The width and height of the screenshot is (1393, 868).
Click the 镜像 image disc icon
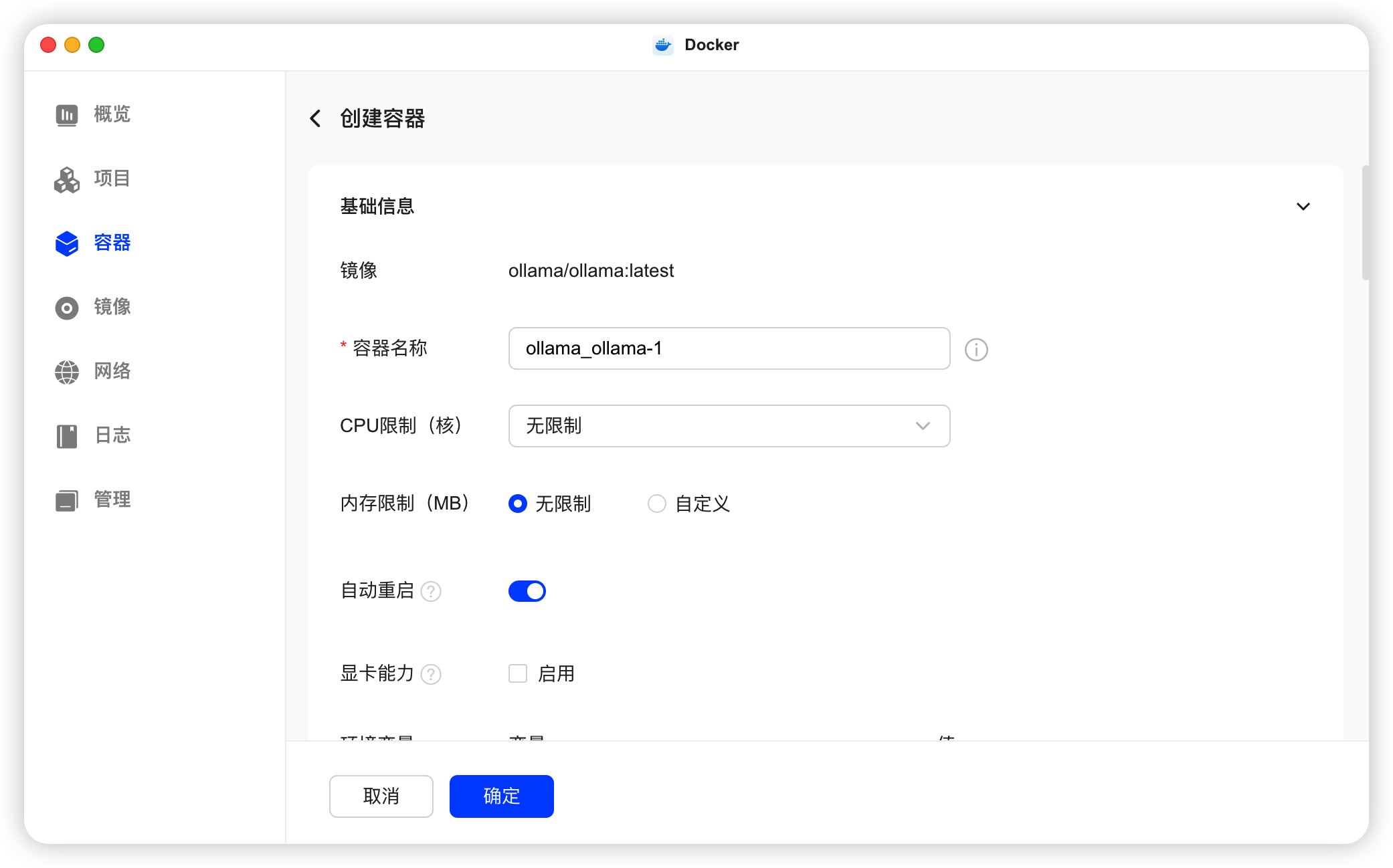pos(67,308)
